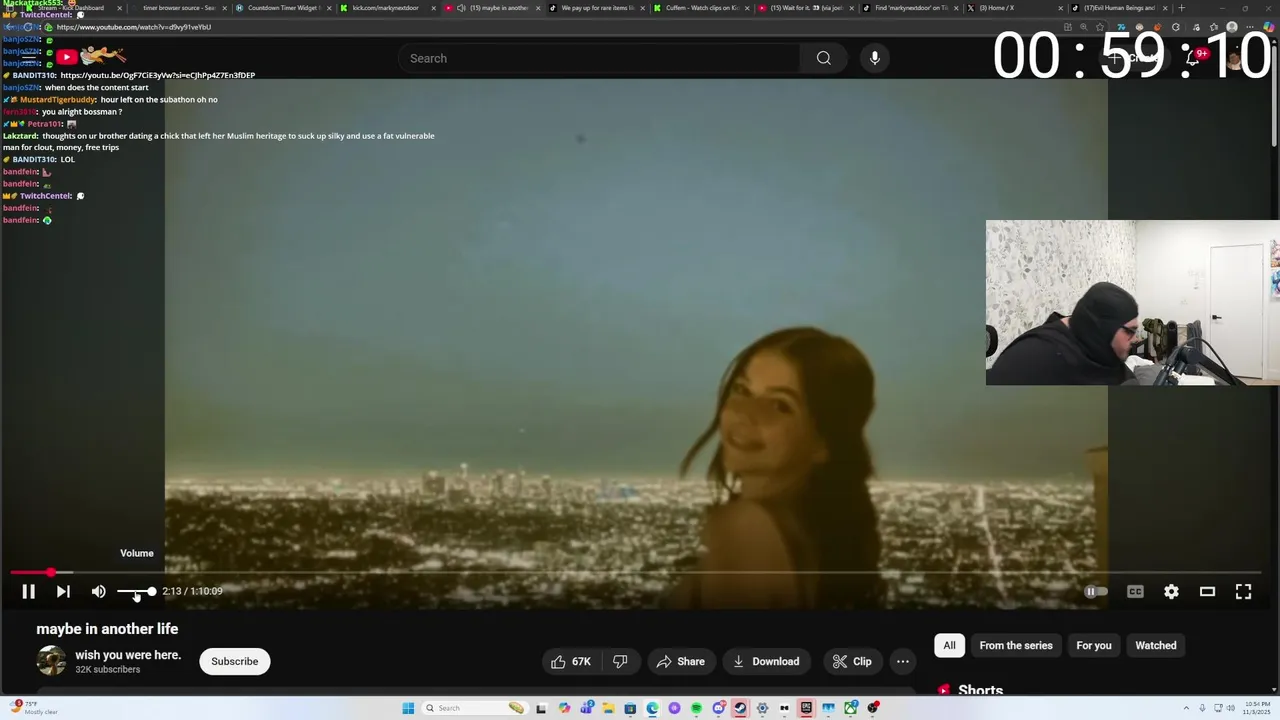This screenshot has width=1280, height=720.
Task: Open BANDIT310's youtu.be chat link
Action: [x=157, y=75]
